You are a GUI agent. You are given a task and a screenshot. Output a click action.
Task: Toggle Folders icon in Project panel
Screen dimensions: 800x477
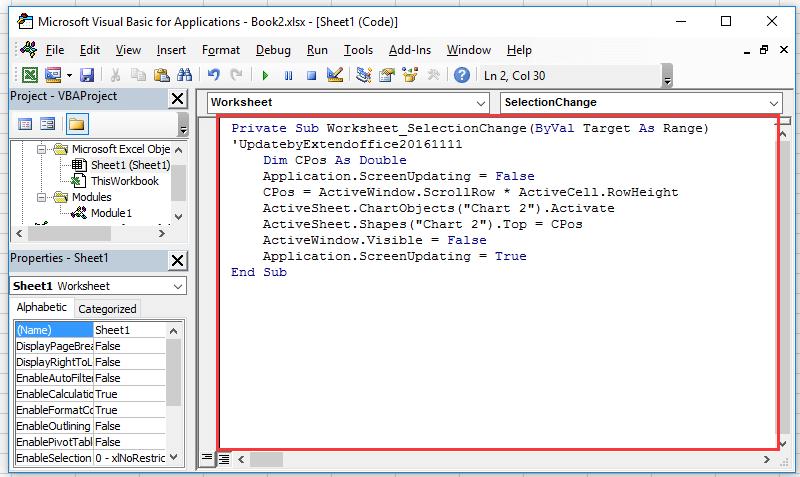coord(77,124)
